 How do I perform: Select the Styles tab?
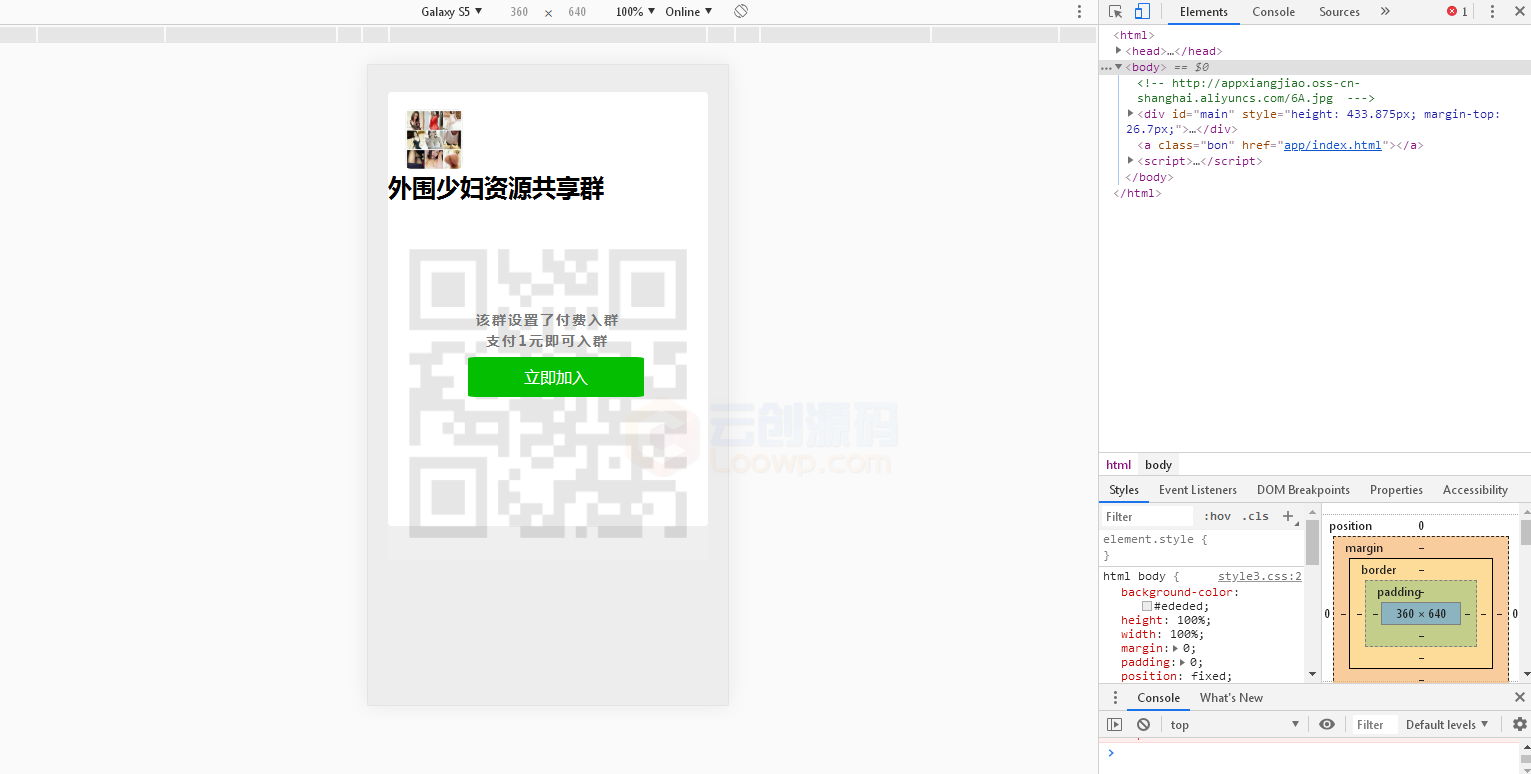[x=1124, y=490]
